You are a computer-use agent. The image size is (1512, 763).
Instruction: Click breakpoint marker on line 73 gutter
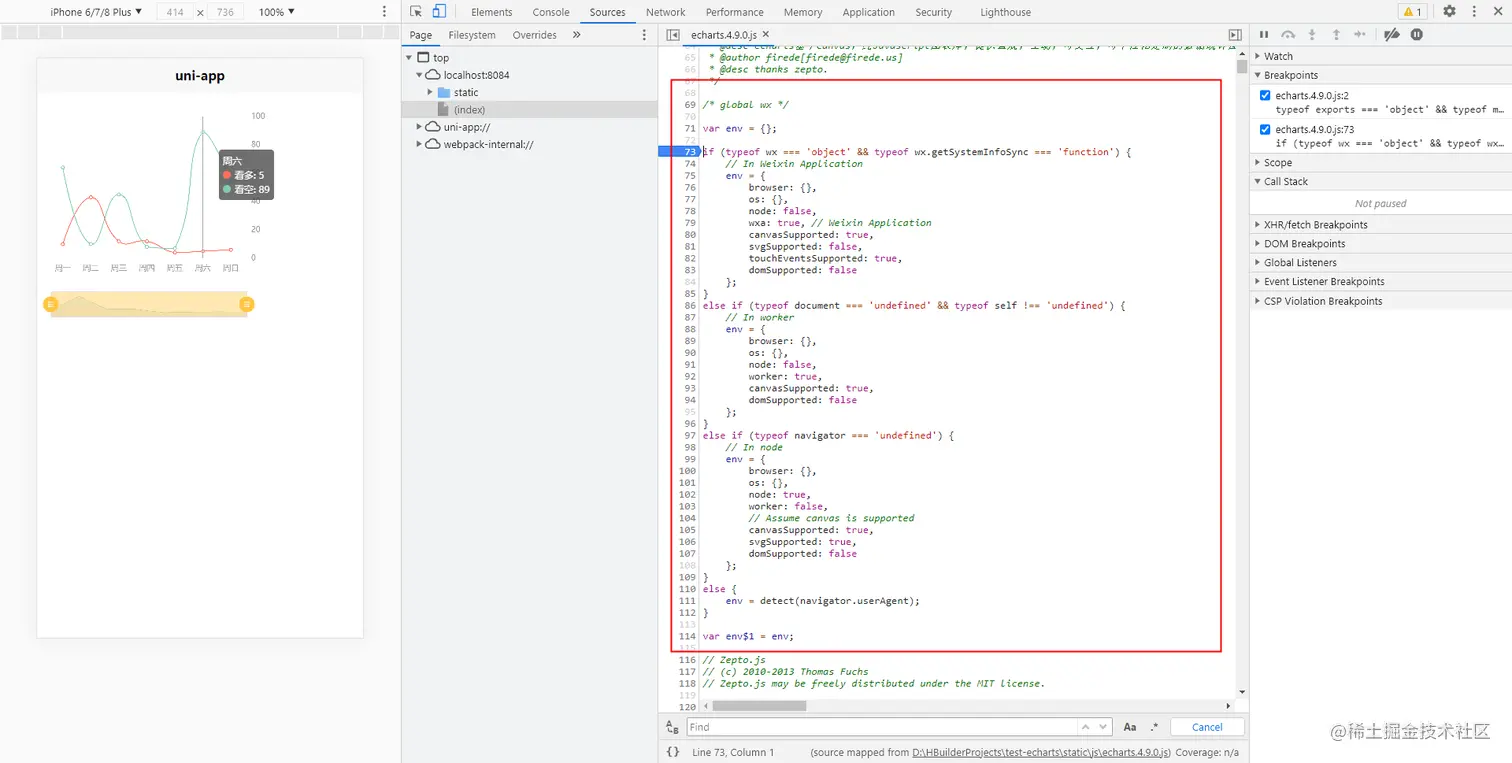point(680,152)
